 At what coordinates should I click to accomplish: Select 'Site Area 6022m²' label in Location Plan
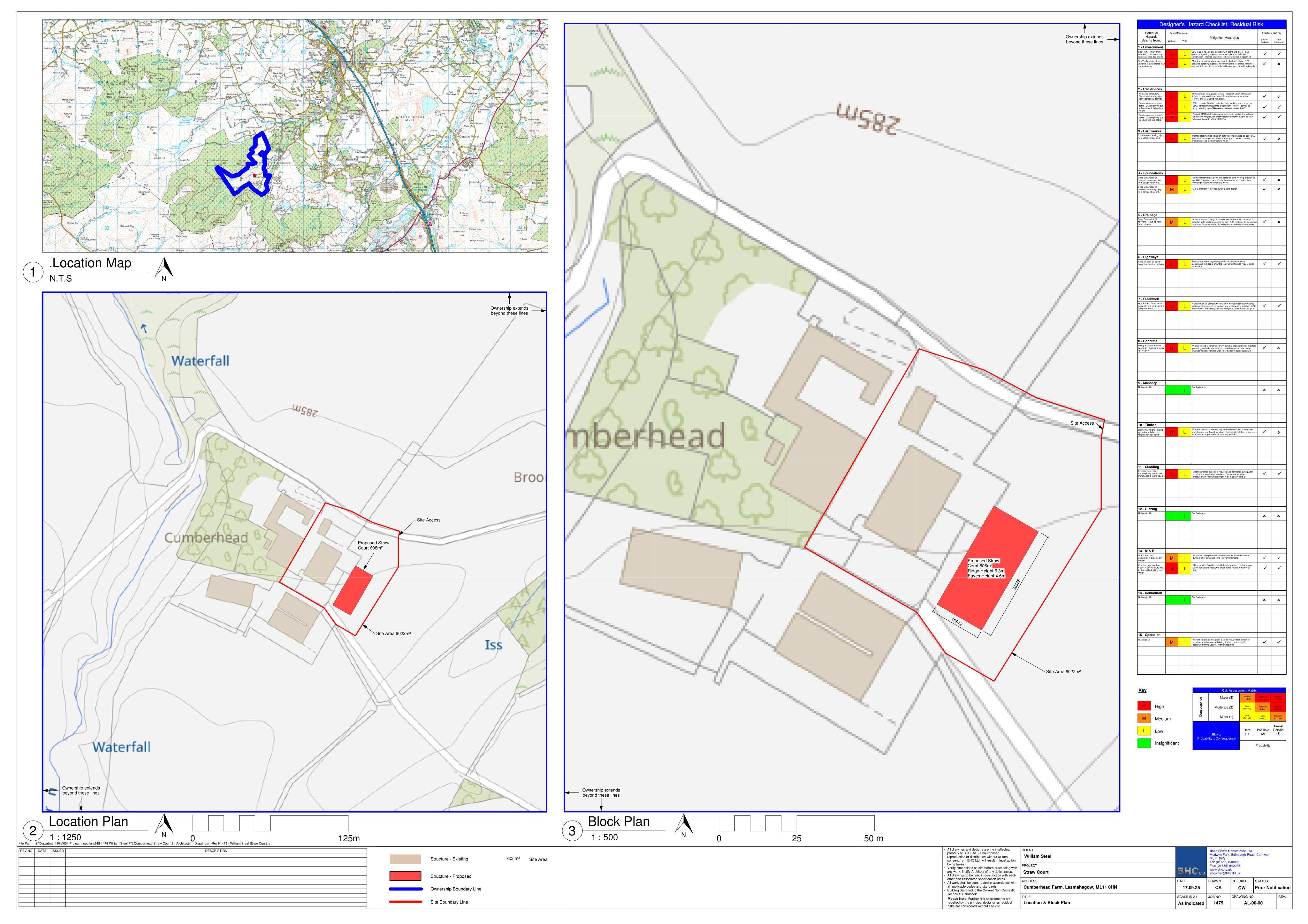pyautogui.click(x=393, y=633)
